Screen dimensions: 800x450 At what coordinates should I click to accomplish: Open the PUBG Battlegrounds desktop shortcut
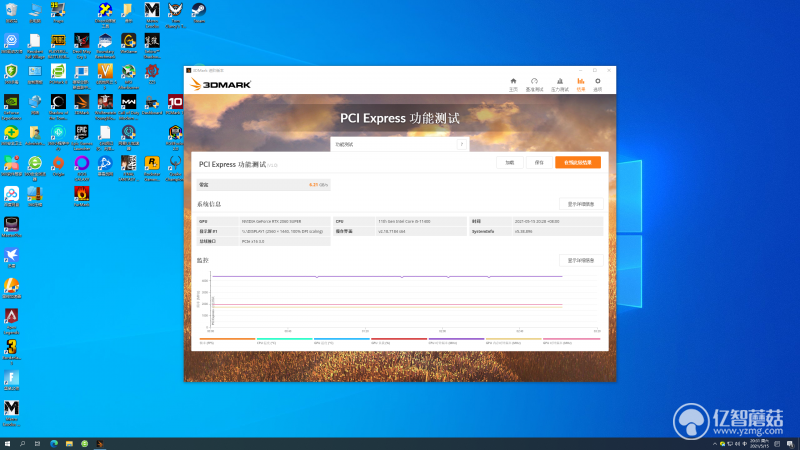click(x=58, y=46)
